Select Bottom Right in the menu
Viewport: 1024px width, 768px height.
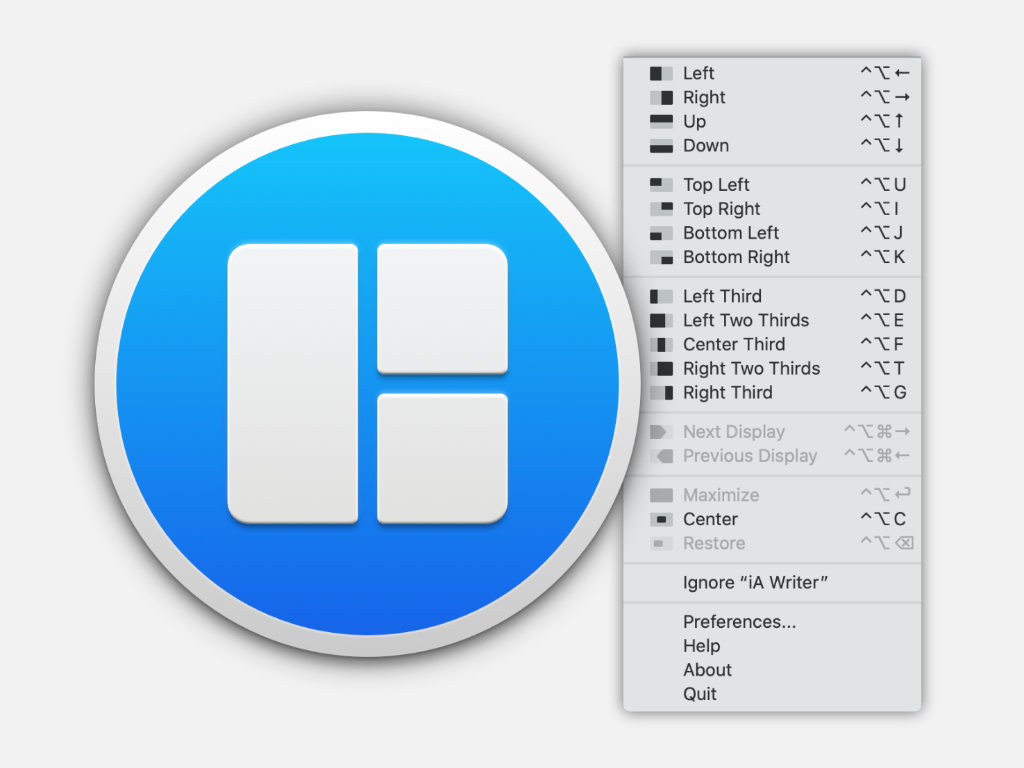(x=772, y=257)
